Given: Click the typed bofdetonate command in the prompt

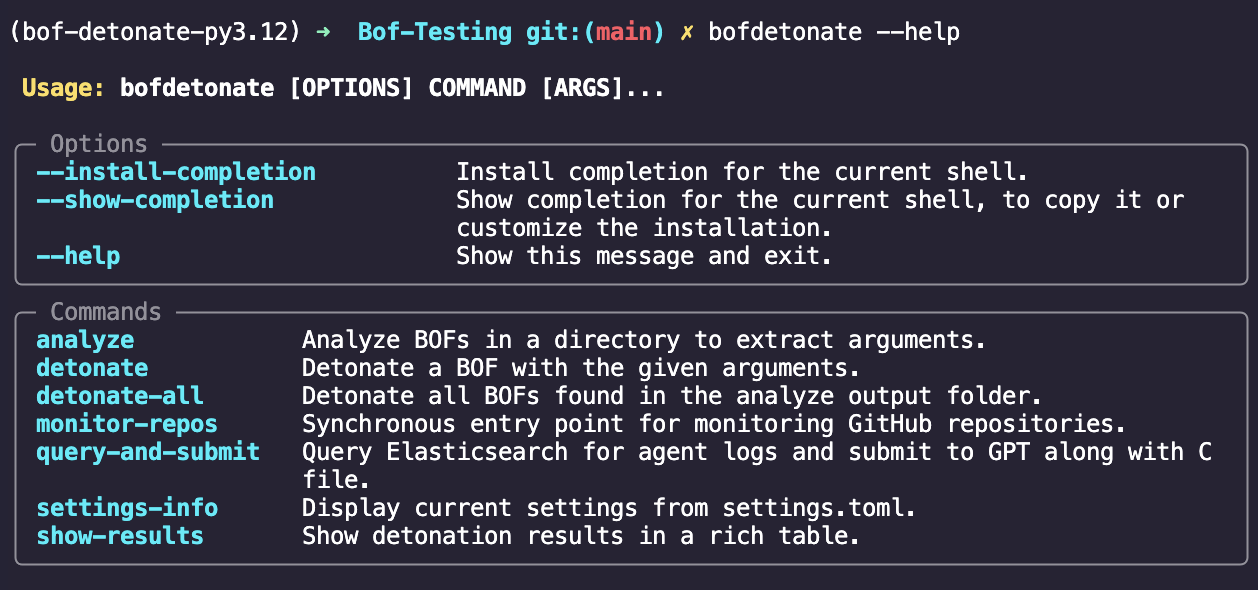Looking at the screenshot, I should tap(785, 32).
